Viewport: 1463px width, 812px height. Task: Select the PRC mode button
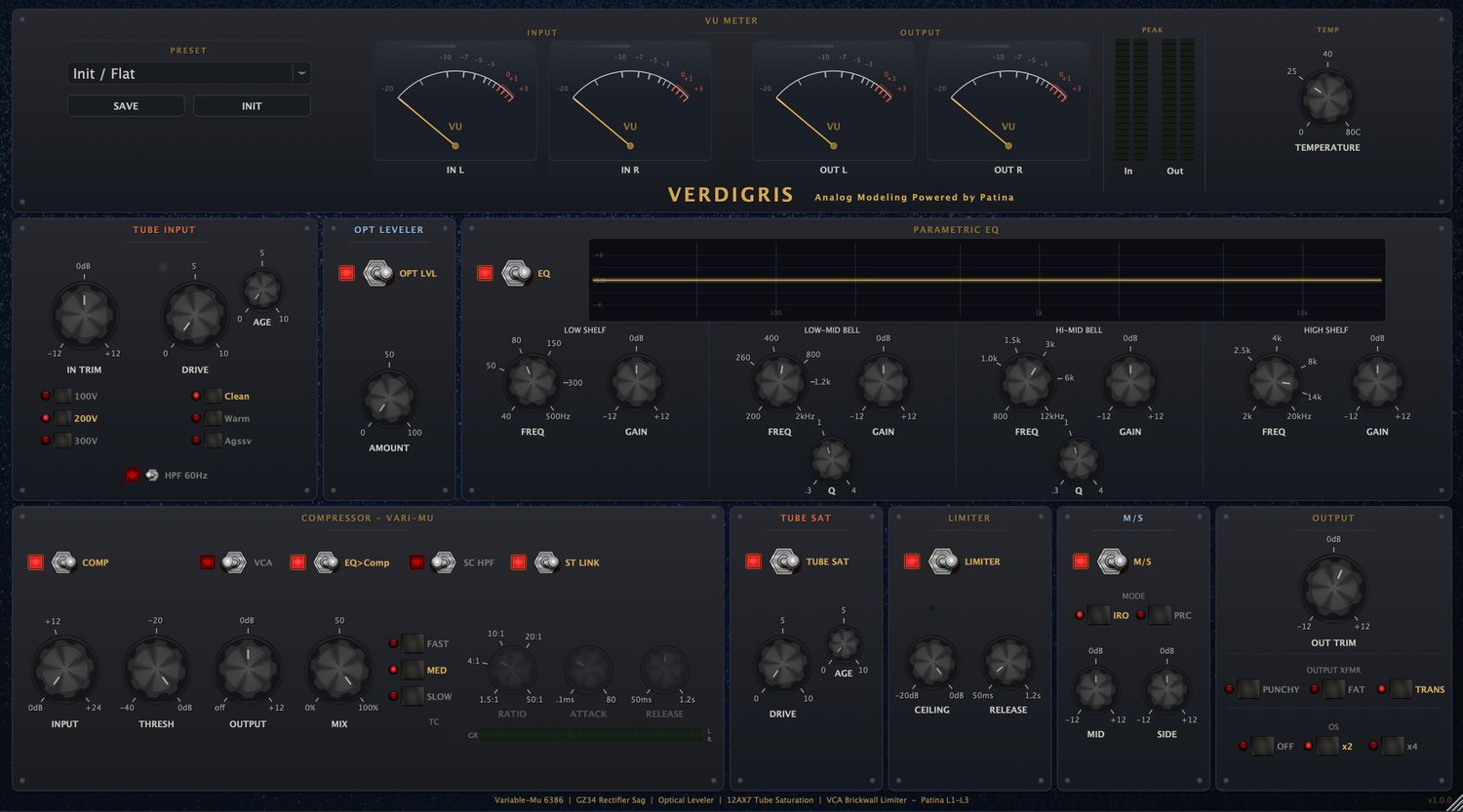coord(1160,615)
